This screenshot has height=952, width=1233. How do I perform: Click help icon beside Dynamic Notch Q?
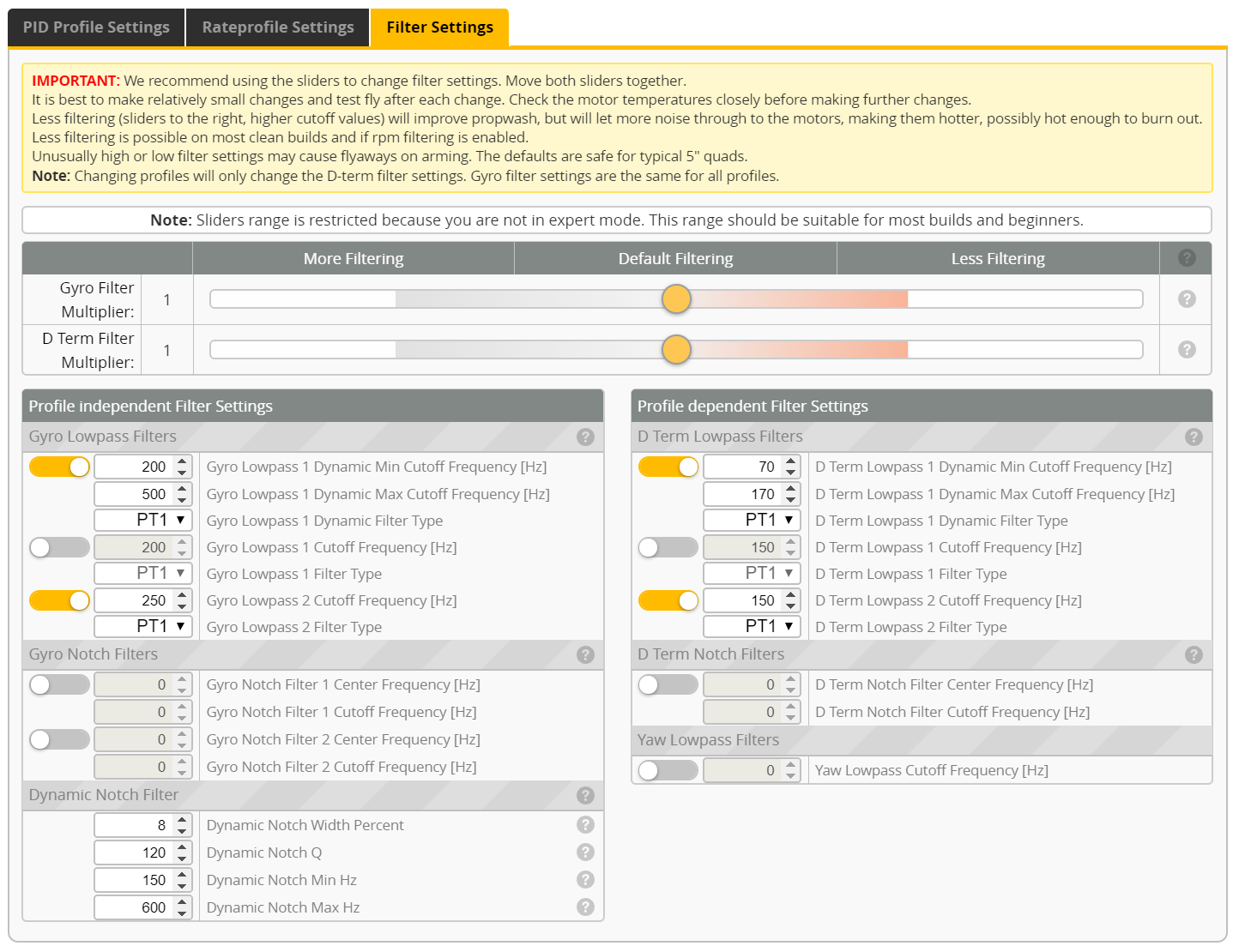[x=585, y=853]
